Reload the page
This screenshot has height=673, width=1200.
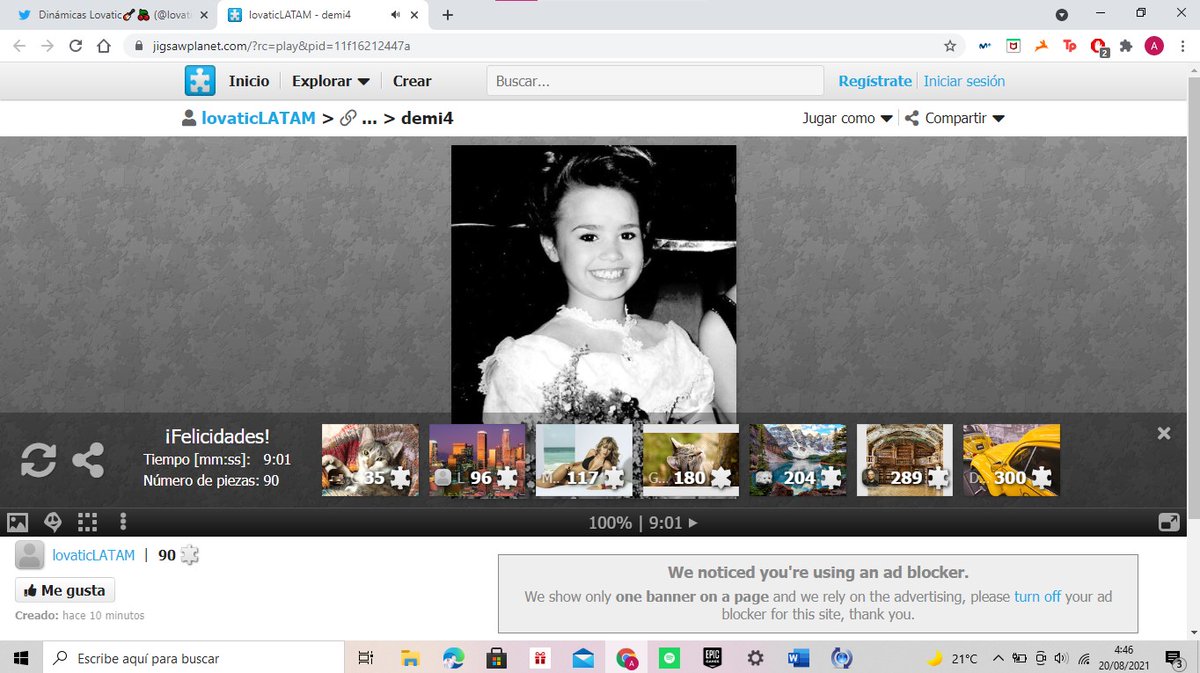[x=75, y=45]
